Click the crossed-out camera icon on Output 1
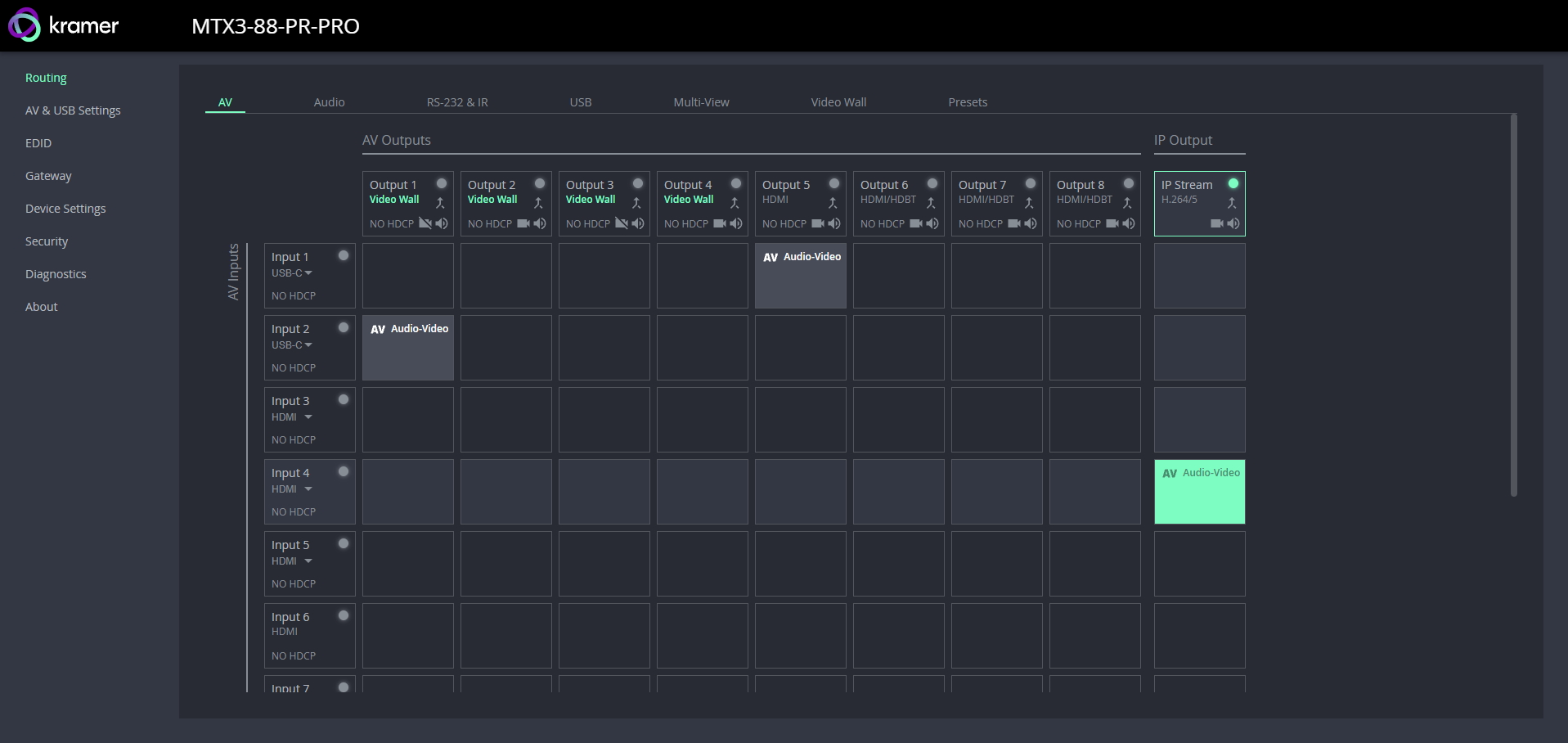1568x743 pixels. (x=425, y=223)
